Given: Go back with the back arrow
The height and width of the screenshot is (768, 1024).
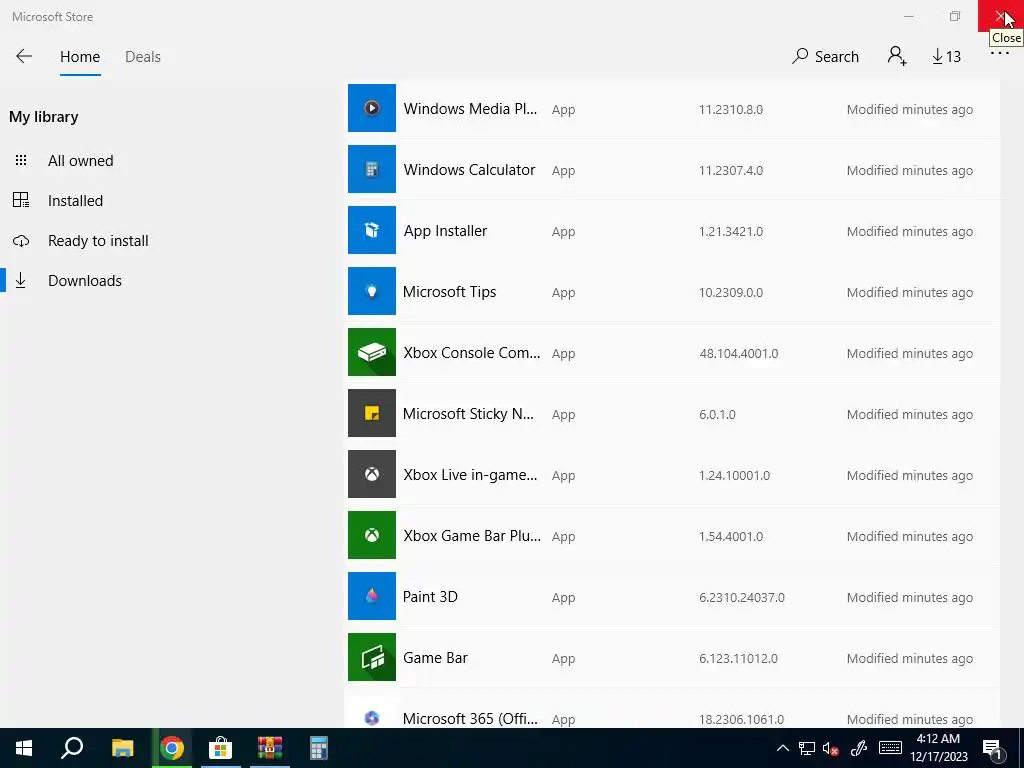Looking at the screenshot, I should [x=24, y=56].
